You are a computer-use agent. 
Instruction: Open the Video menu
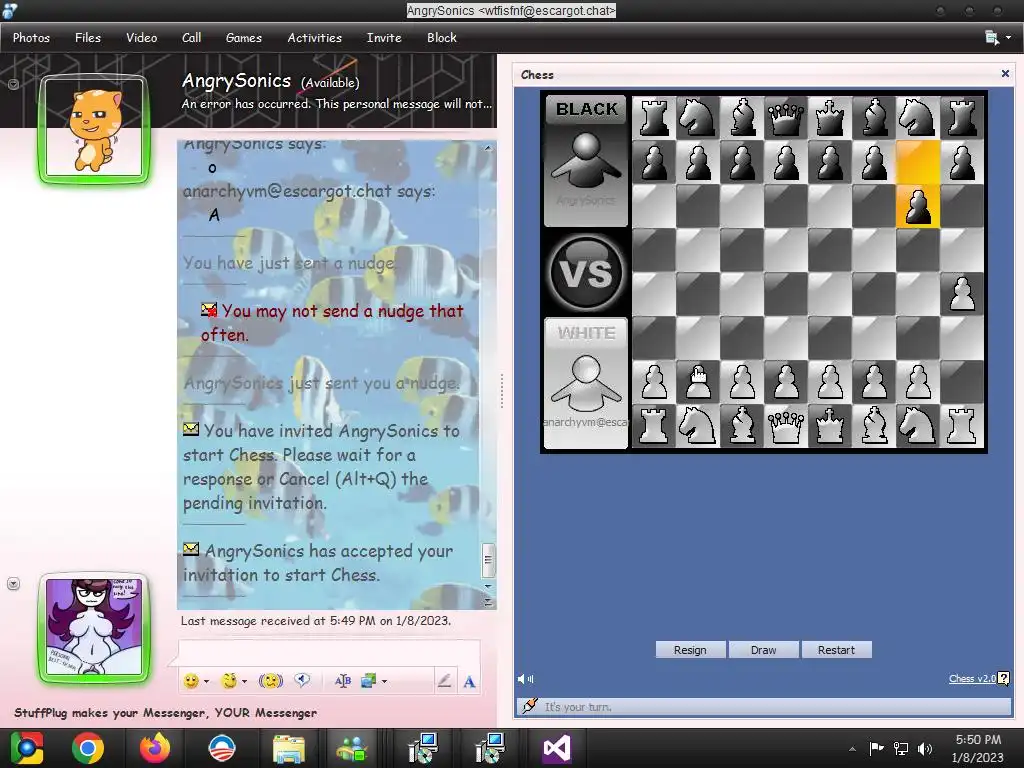tap(142, 38)
